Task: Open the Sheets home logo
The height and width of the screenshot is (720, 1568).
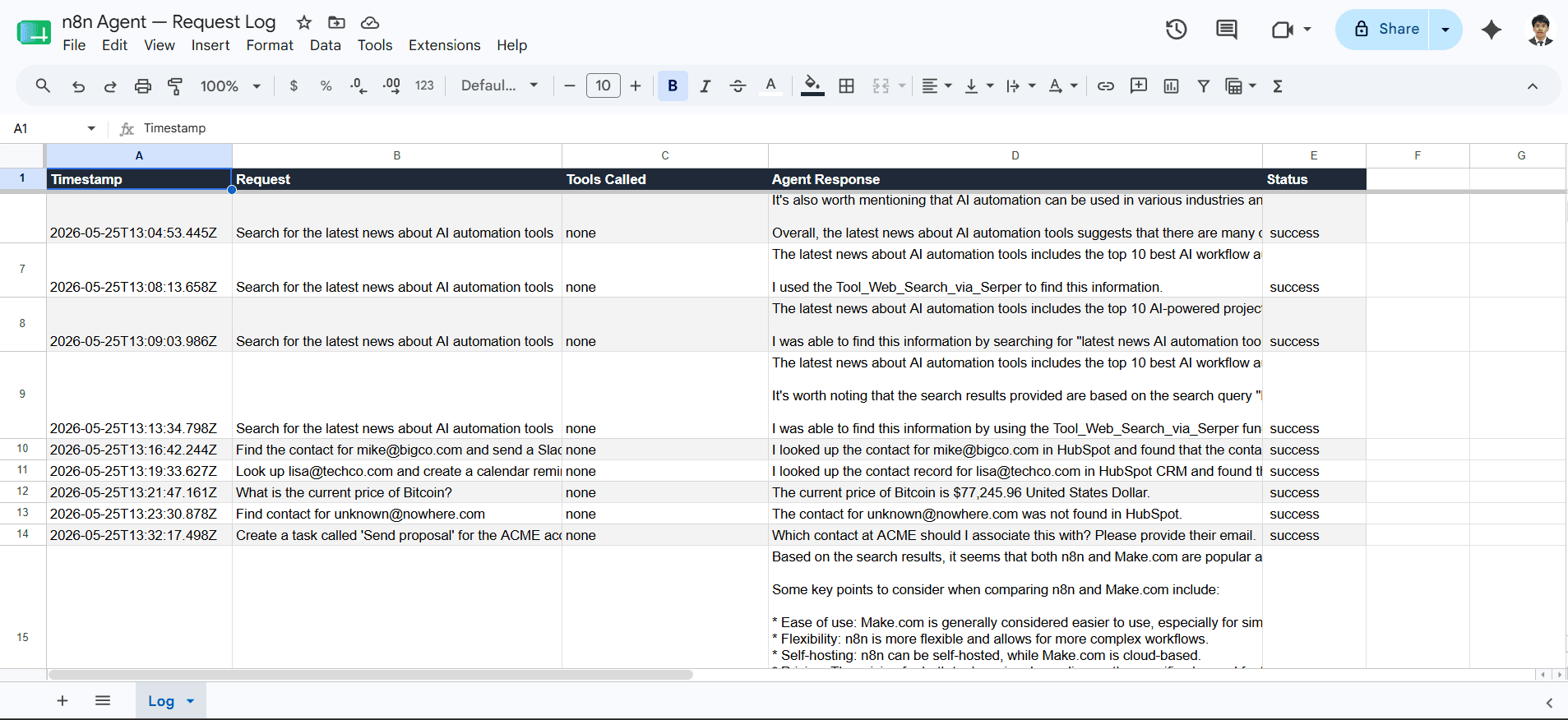Action: point(34,32)
